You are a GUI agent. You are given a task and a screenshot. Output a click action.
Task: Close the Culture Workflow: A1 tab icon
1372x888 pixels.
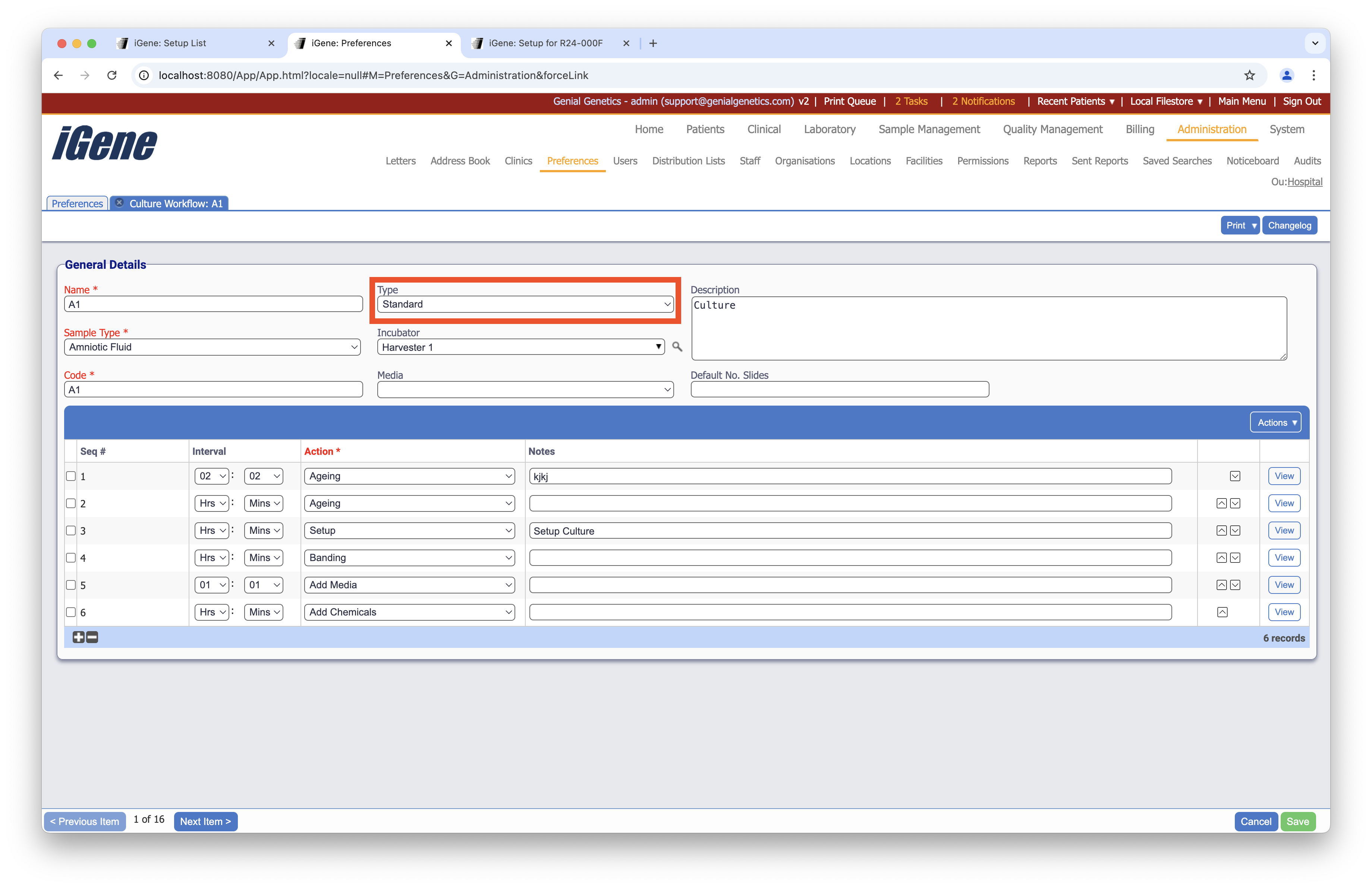click(x=119, y=203)
